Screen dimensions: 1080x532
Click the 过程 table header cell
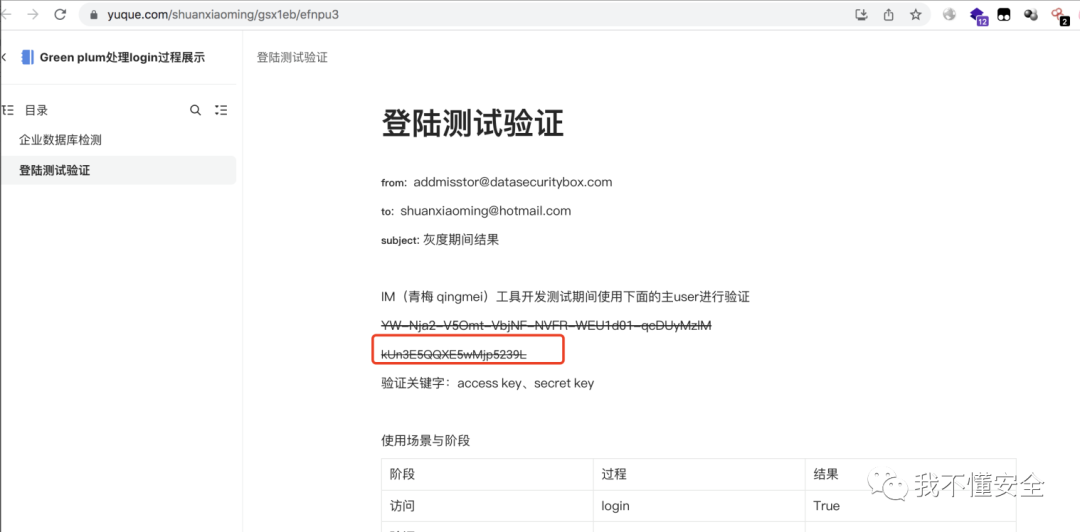[x=699, y=474]
